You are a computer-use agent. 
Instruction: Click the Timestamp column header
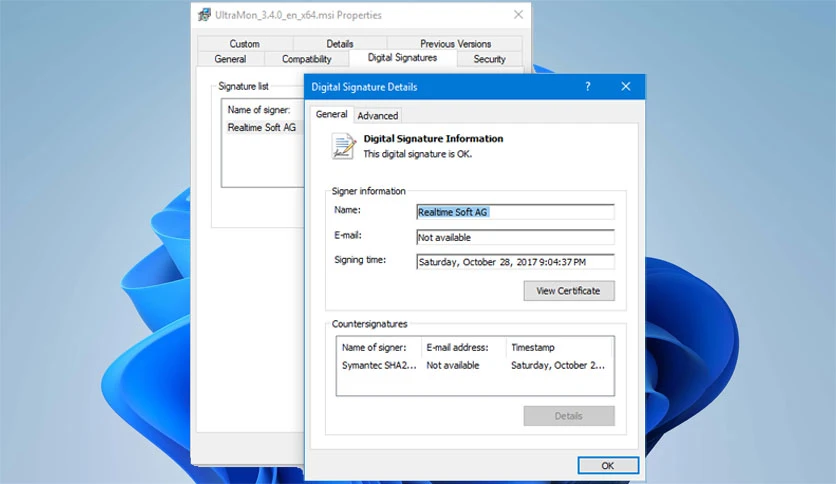(x=560, y=348)
